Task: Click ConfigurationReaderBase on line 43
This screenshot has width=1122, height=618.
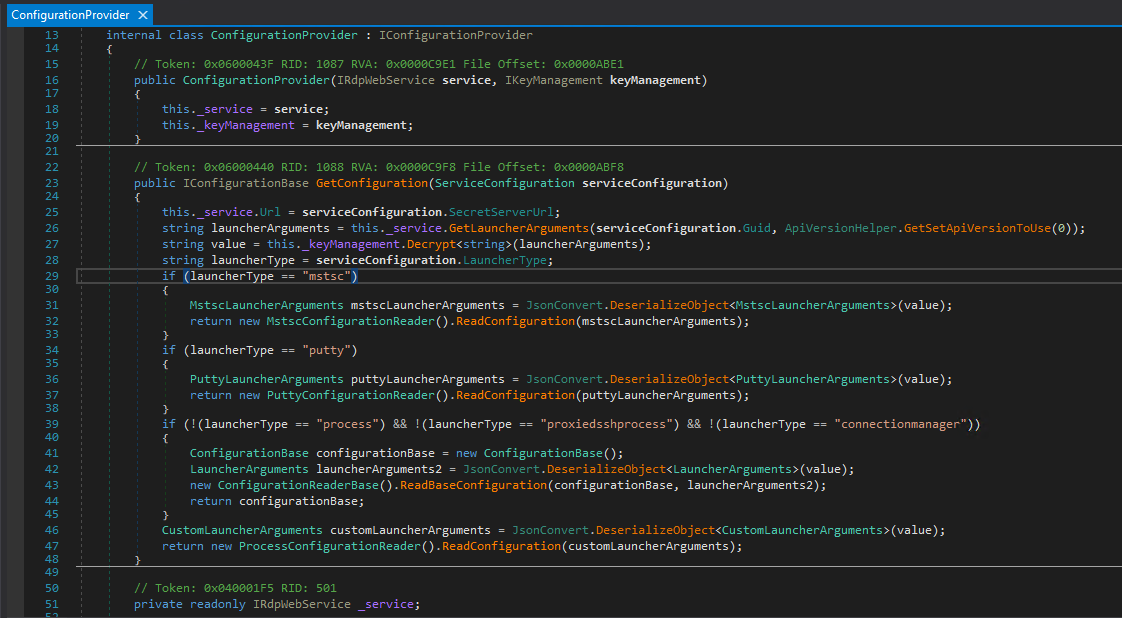Action: [298, 485]
